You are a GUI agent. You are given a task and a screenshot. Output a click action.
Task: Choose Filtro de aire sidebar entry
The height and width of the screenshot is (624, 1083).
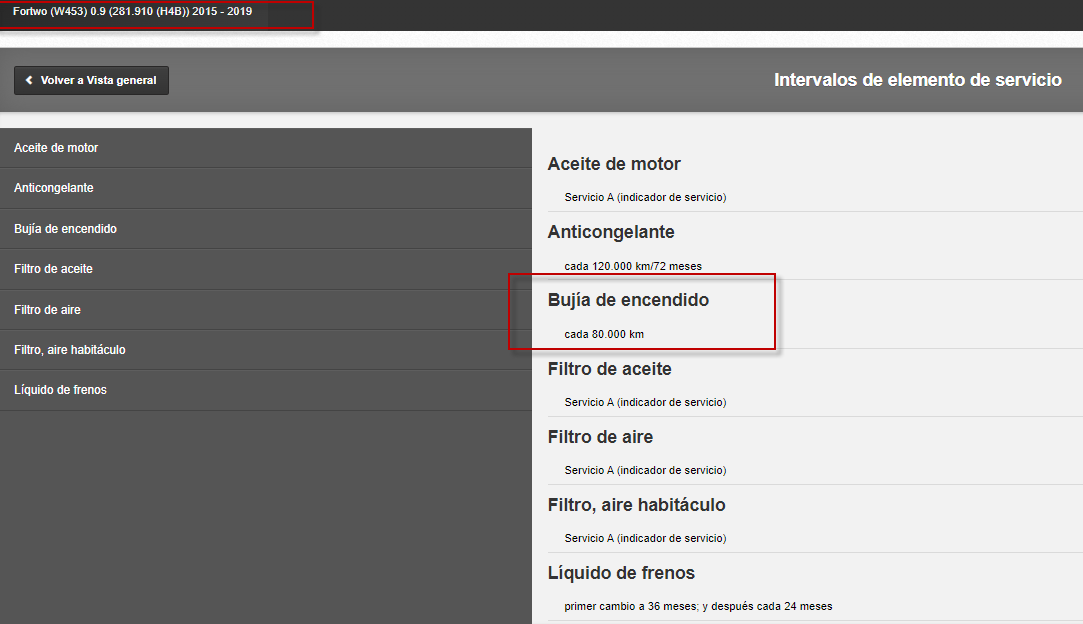266,310
